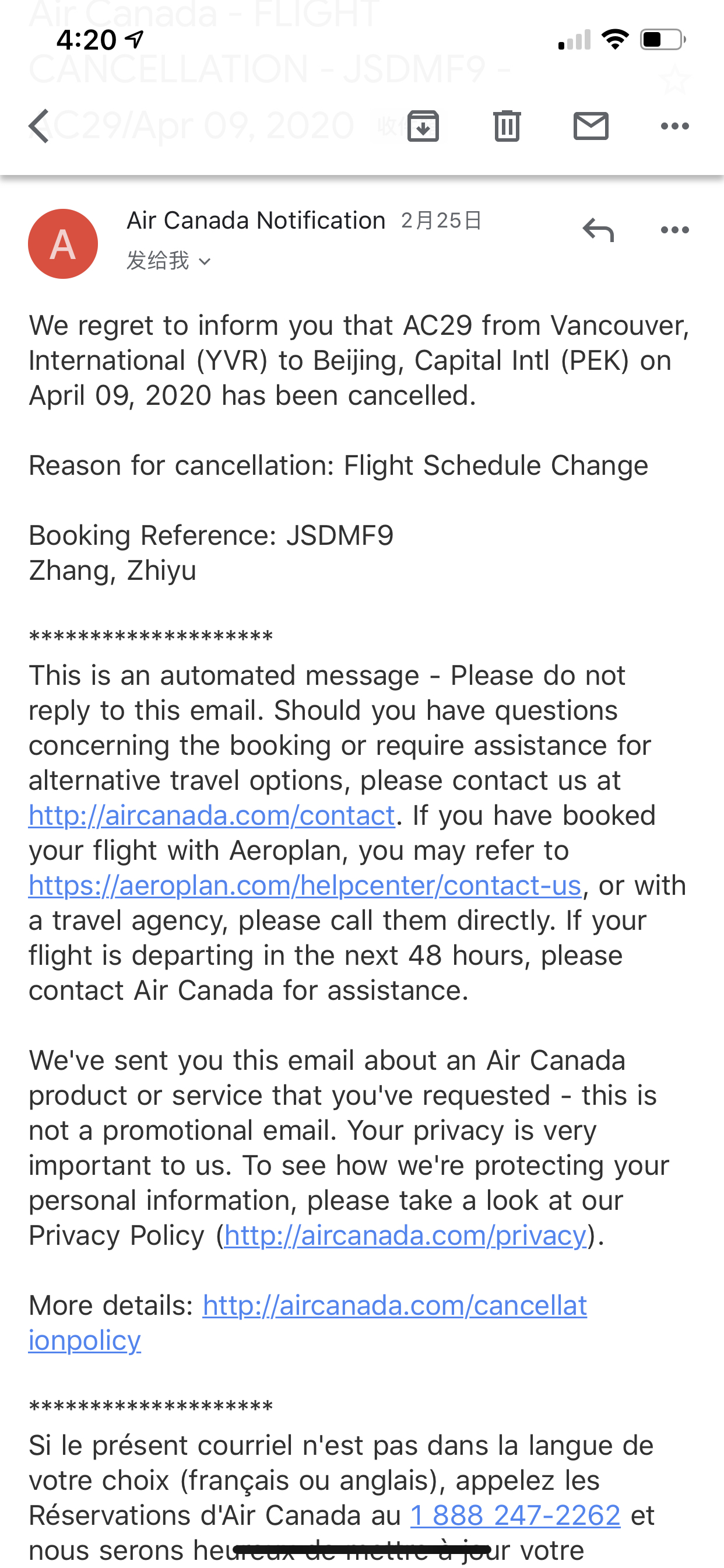This screenshot has height=1568, width=724.
Task: Open the aircanada.com/contact link
Action: click(212, 815)
